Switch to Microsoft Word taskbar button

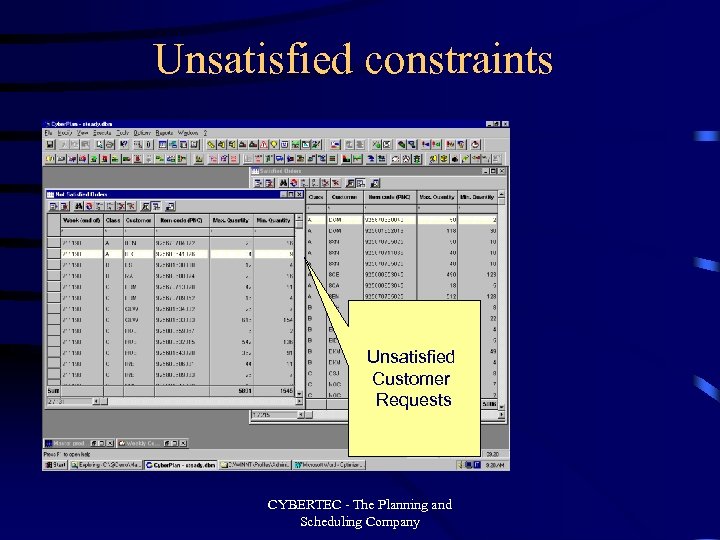[x=329, y=465]
